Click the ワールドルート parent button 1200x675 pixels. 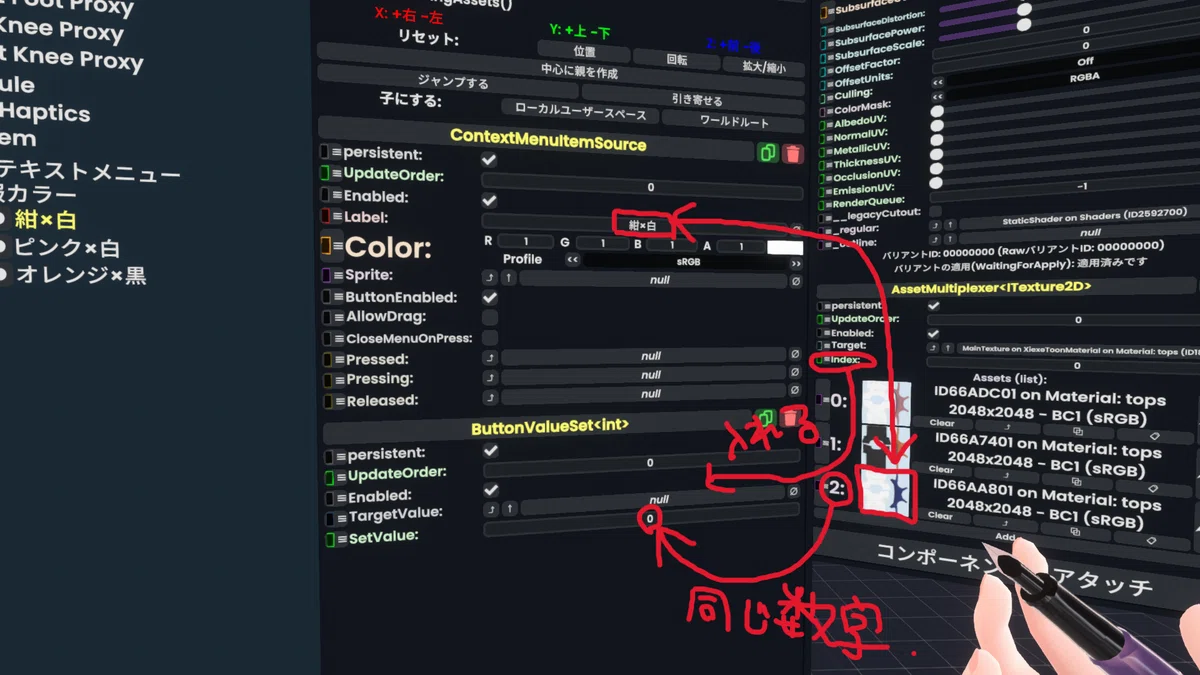pos(734,121)
